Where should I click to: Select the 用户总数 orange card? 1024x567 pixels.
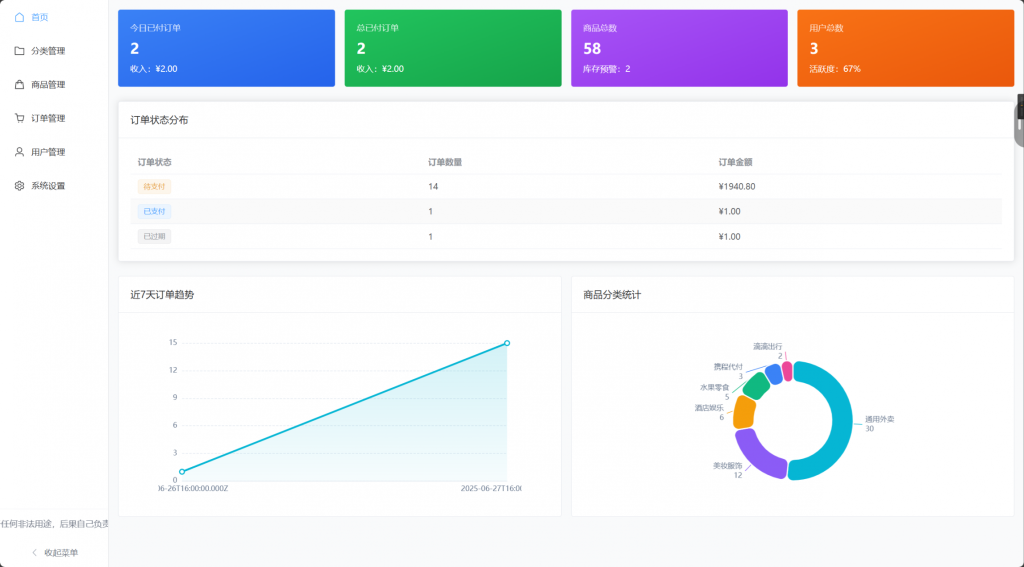(x=905, y=48)
